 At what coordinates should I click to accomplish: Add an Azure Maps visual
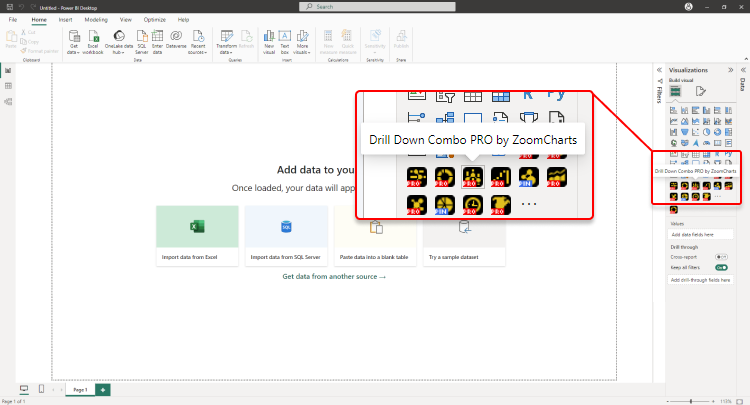[x=695, y=143]
